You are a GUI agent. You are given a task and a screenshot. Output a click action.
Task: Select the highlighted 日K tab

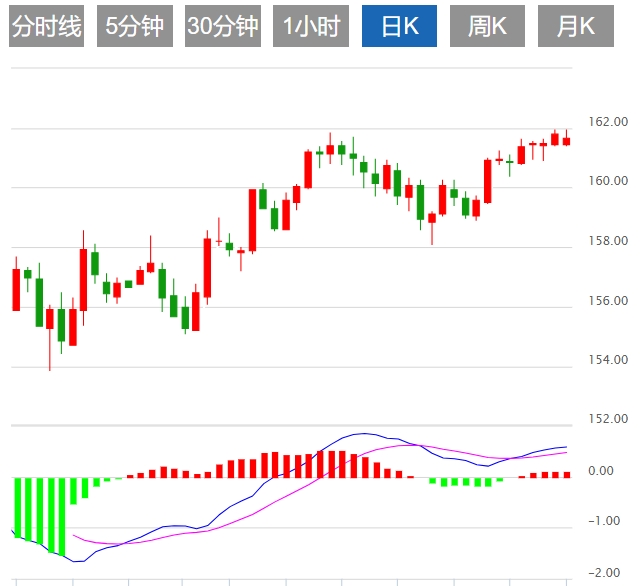tap(399, 26)
